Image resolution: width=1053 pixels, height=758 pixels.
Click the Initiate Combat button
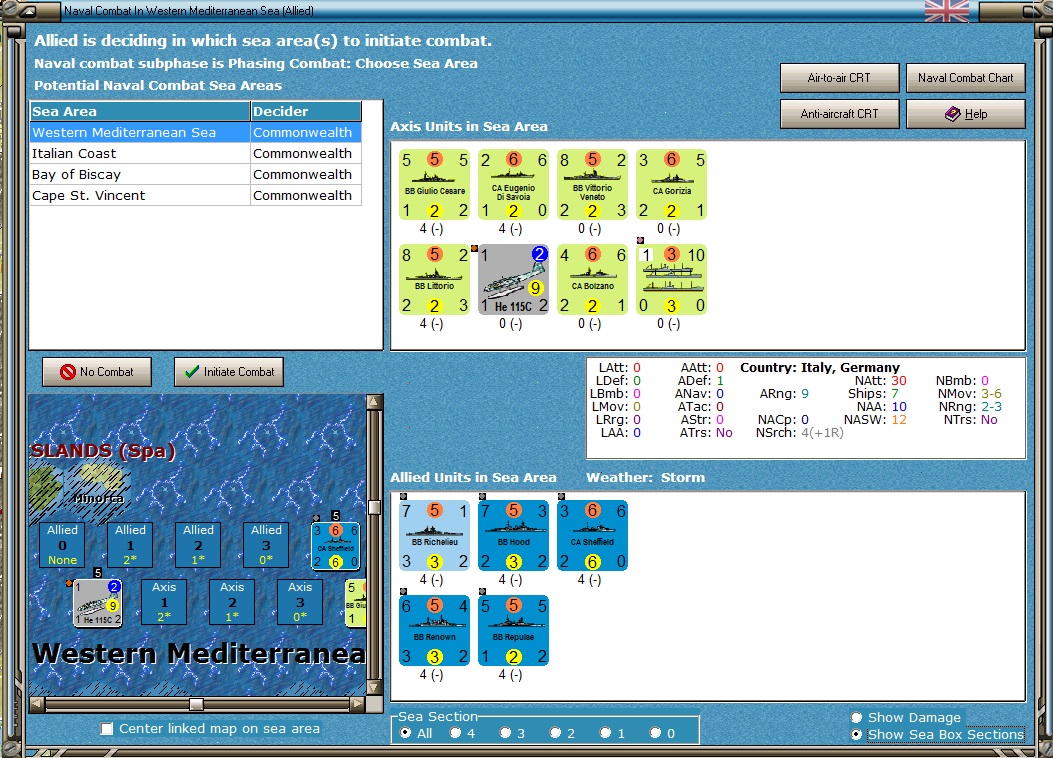click(229, 371)
